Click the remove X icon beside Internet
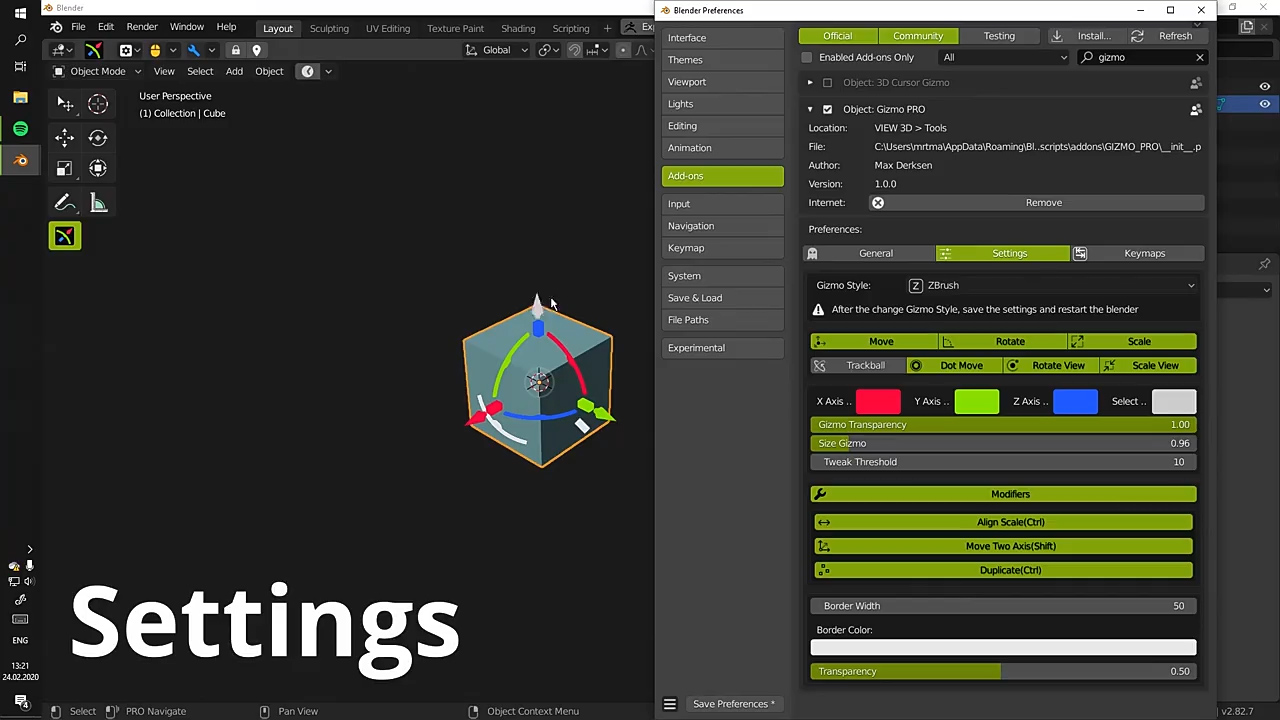 878,203
